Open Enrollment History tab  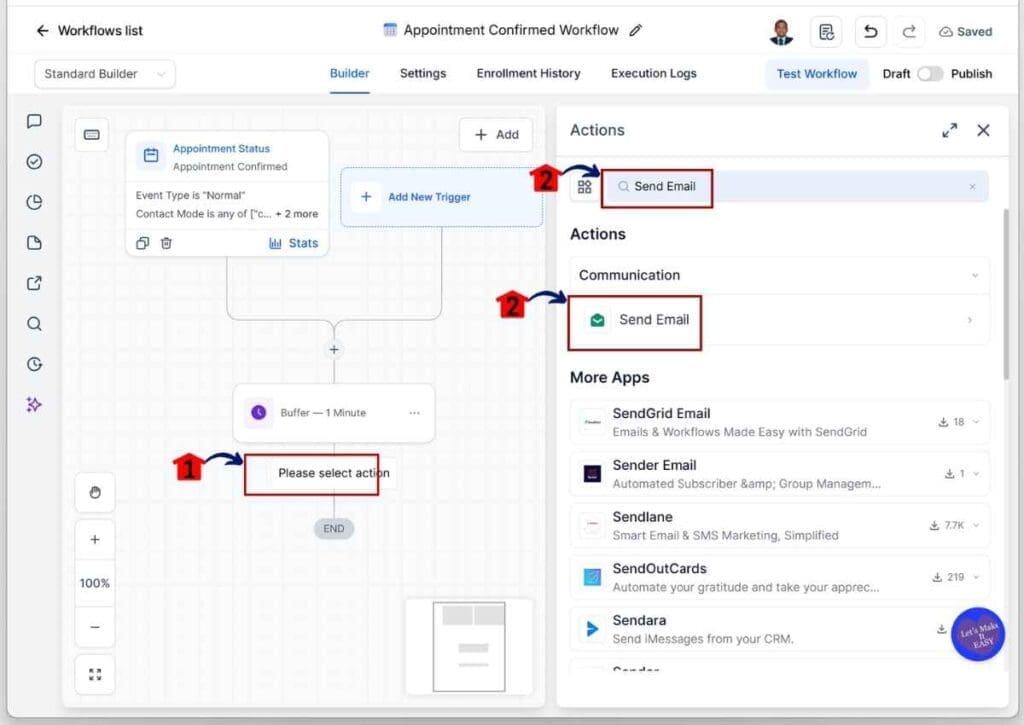tap(528, 73)
